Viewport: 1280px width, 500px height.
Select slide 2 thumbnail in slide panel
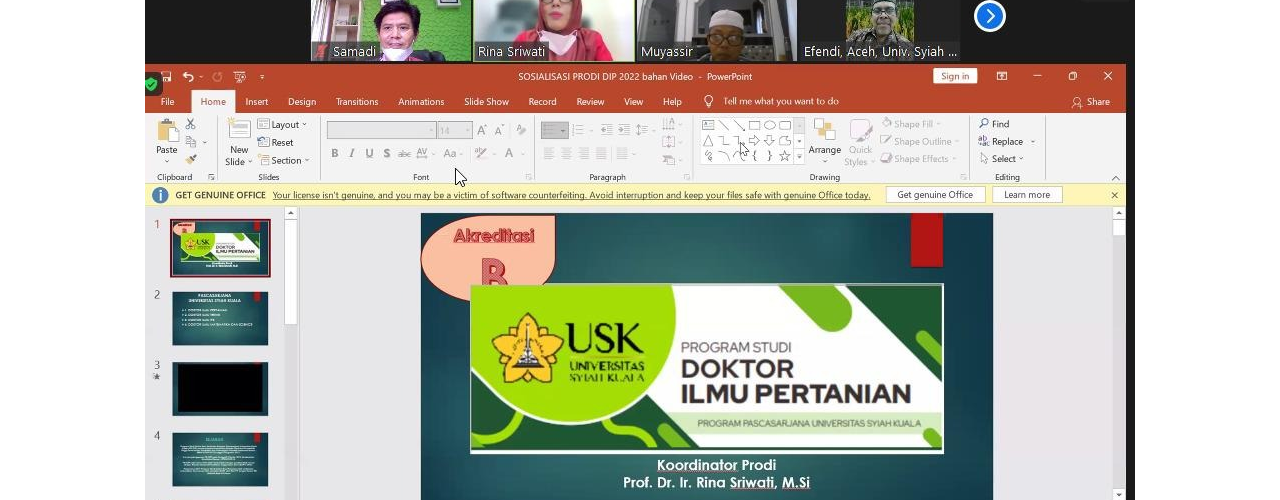(x=220, y=318)
